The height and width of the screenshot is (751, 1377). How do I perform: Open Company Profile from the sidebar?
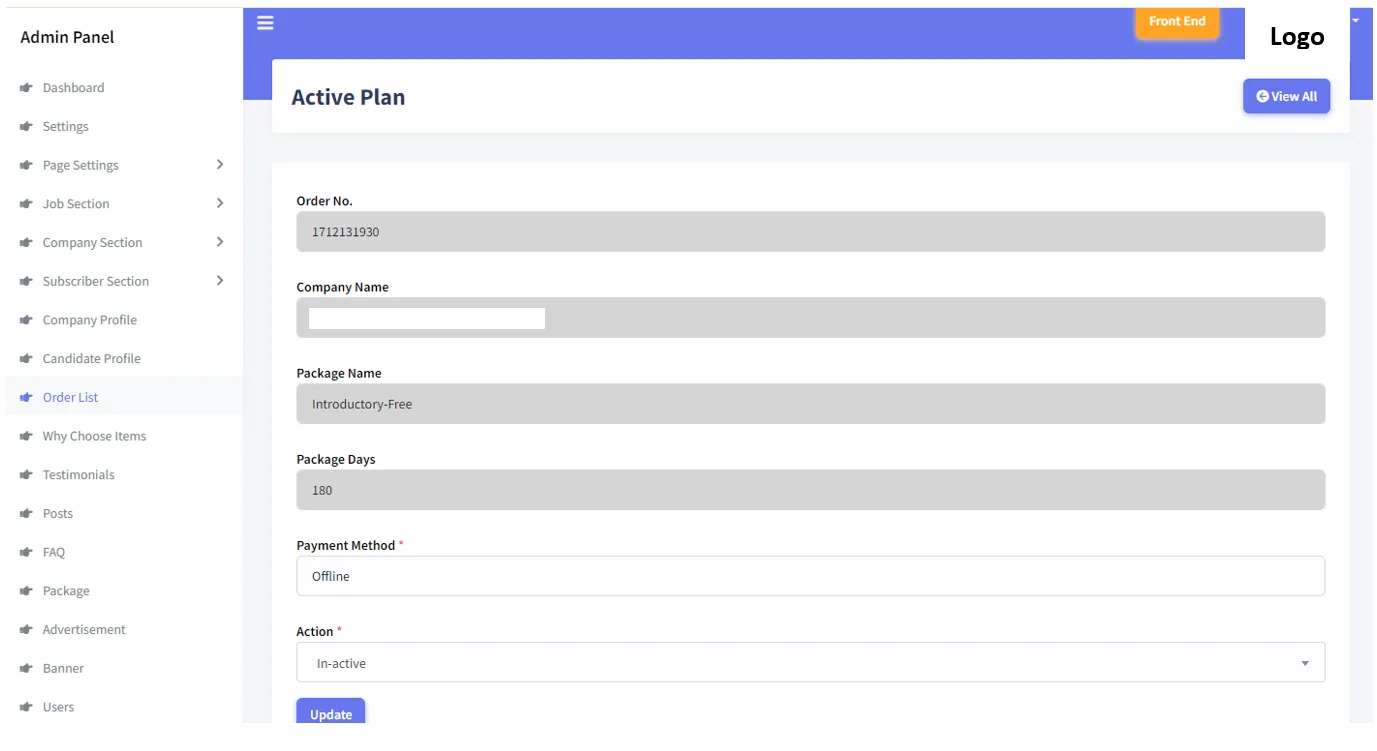pyautogui.click(x=89, y=320)
